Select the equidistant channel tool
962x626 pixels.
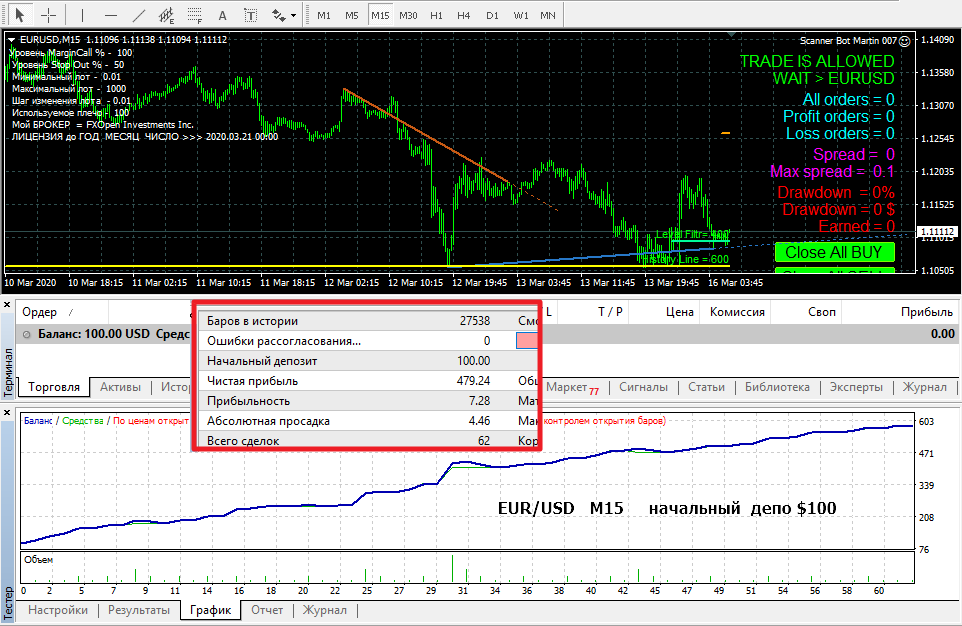[166, 15]
